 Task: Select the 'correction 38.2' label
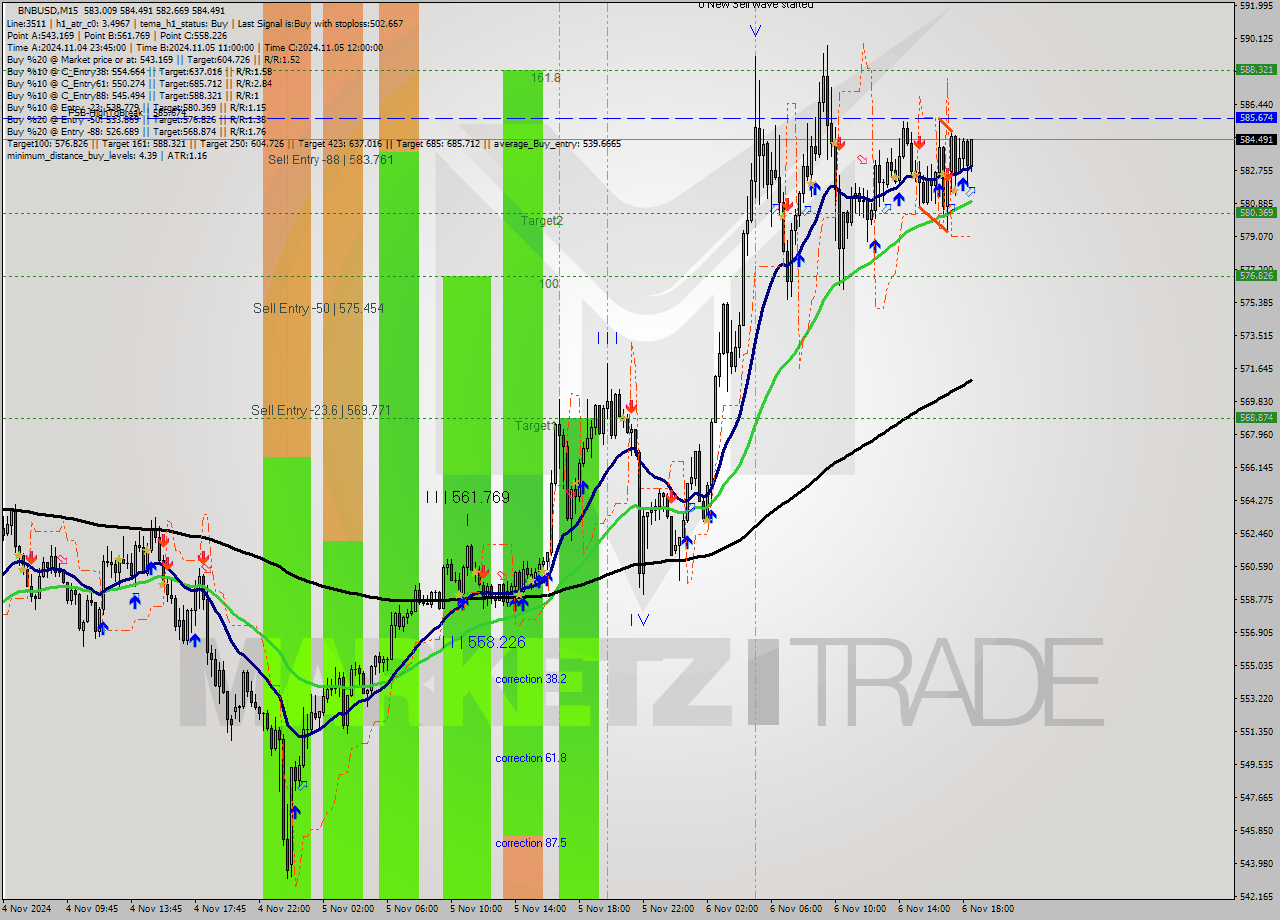tap(531, 679)
